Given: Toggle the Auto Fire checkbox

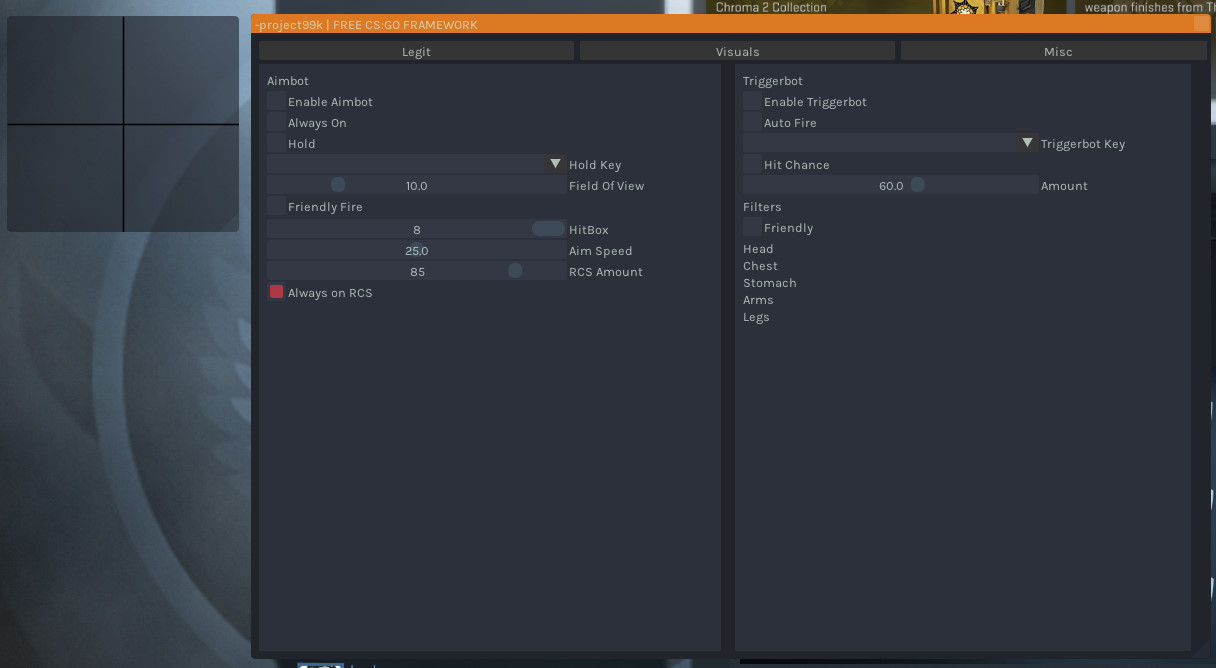Looking at the screenshot, I should tap(752, 122).
